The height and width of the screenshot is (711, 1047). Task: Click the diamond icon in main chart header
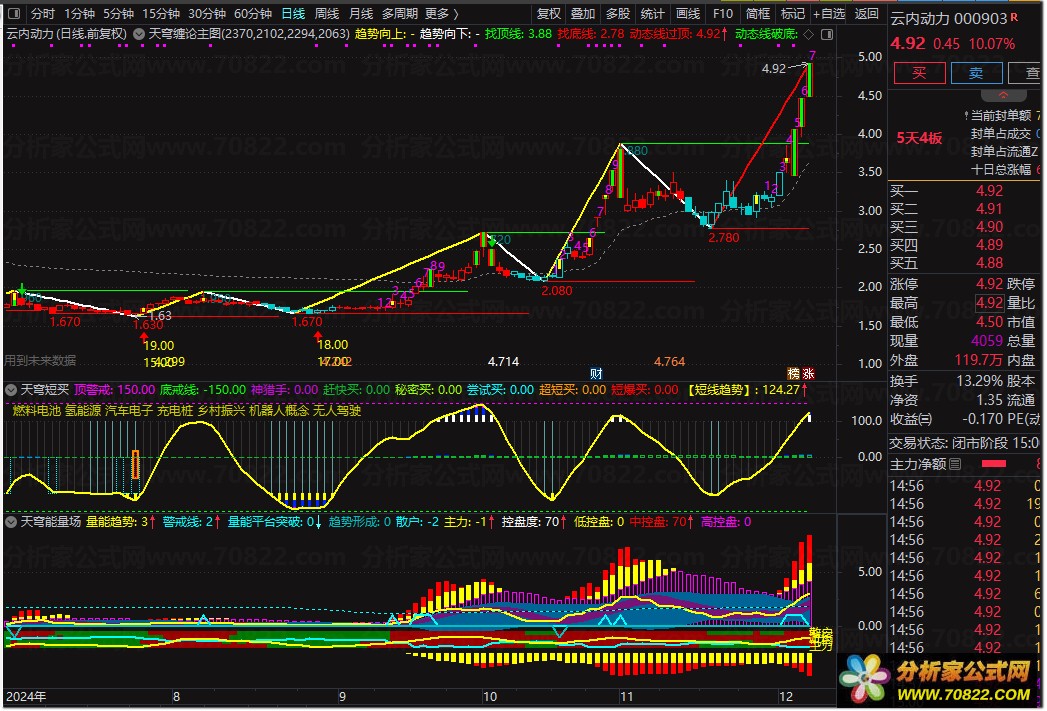tap(809, 34)
